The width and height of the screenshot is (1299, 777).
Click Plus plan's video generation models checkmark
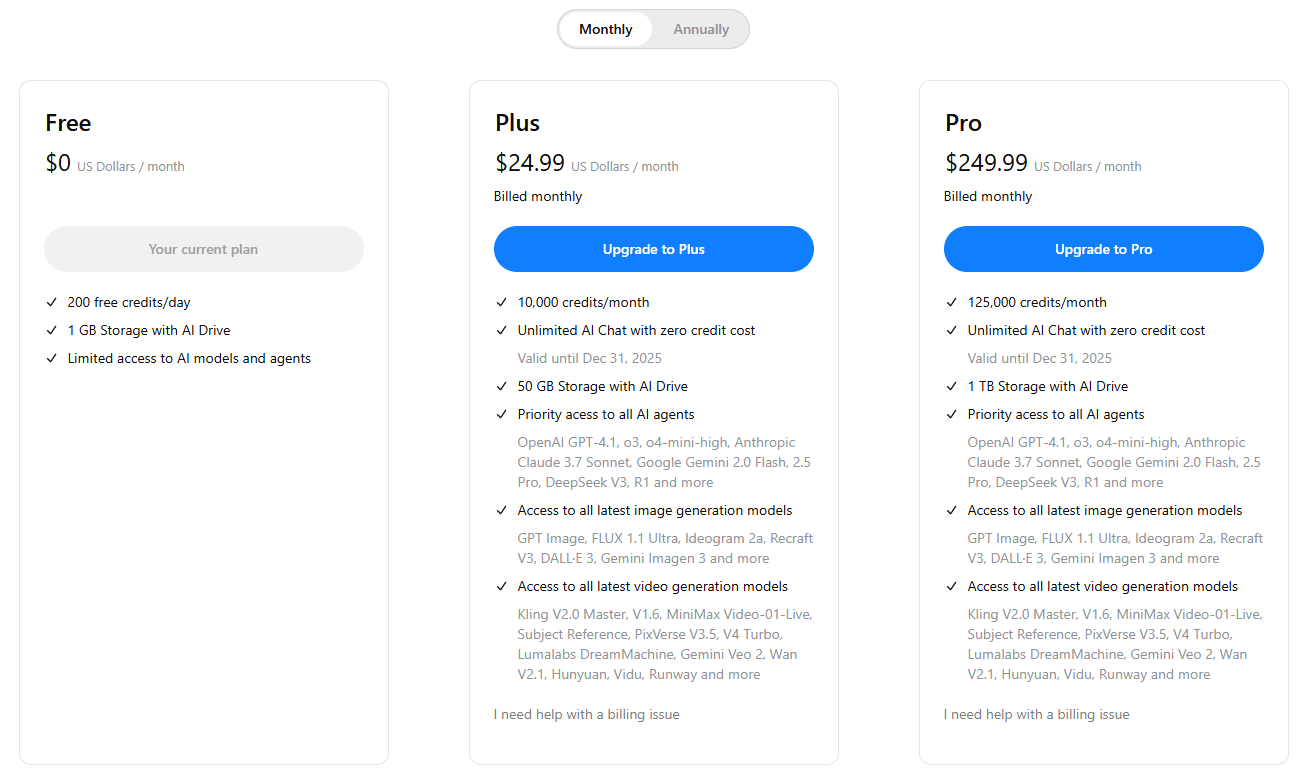[x=502, y=586]
